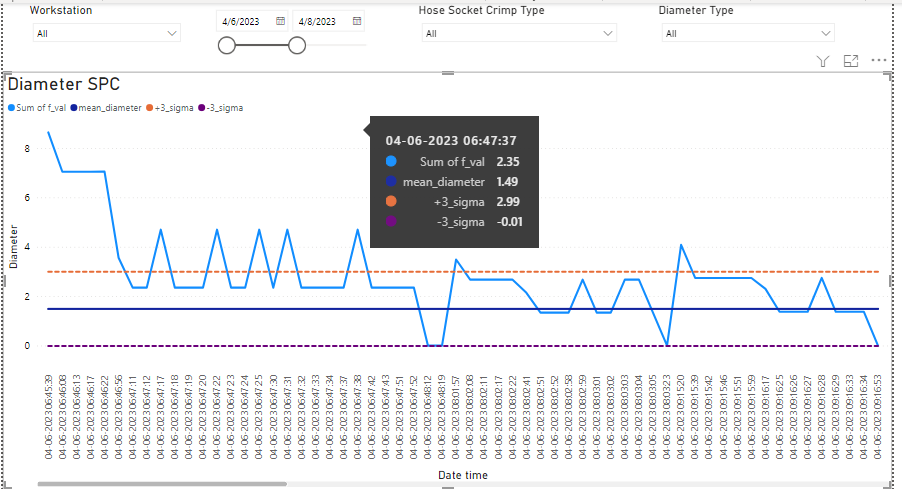Click the -3_sigma legend item
The width and height of the screenshot is (902, 489).
[x=220, y=108]
